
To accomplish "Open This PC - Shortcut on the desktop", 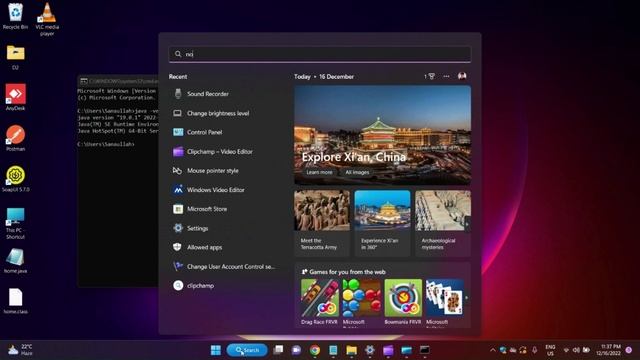I will pyautogui.click(x=16, y=223).
